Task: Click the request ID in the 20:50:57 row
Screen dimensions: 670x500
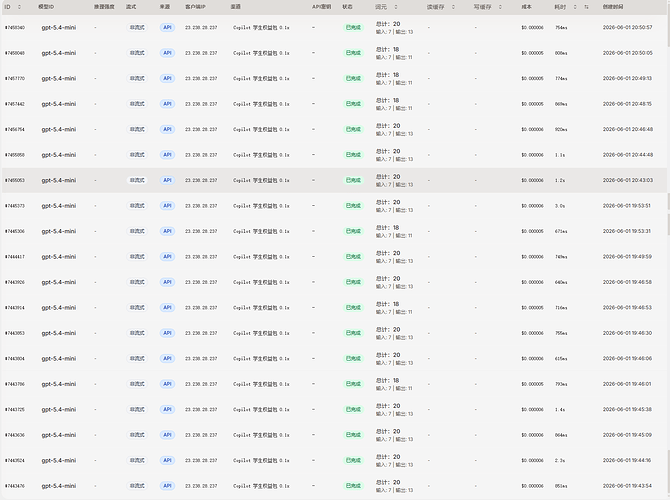Action: pos(15,27)
